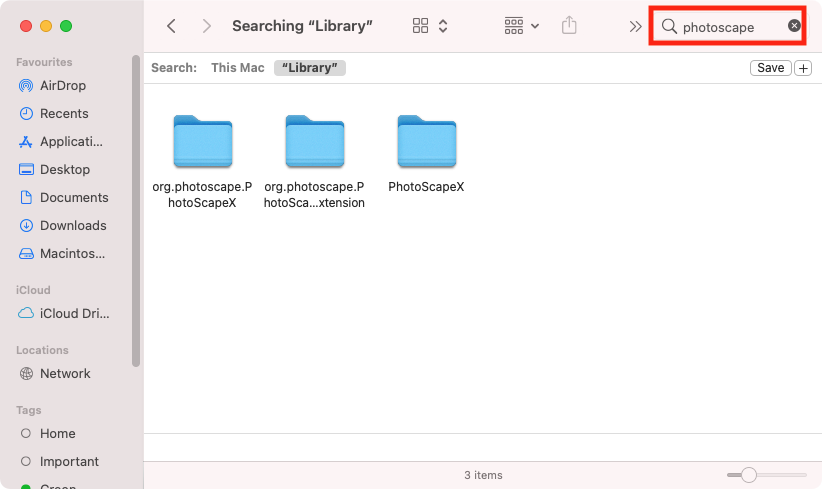The width and height of the screenshot is (822, 489).
Task: Click the Desktop sidebar icon
Action: (x=26, y=169)
